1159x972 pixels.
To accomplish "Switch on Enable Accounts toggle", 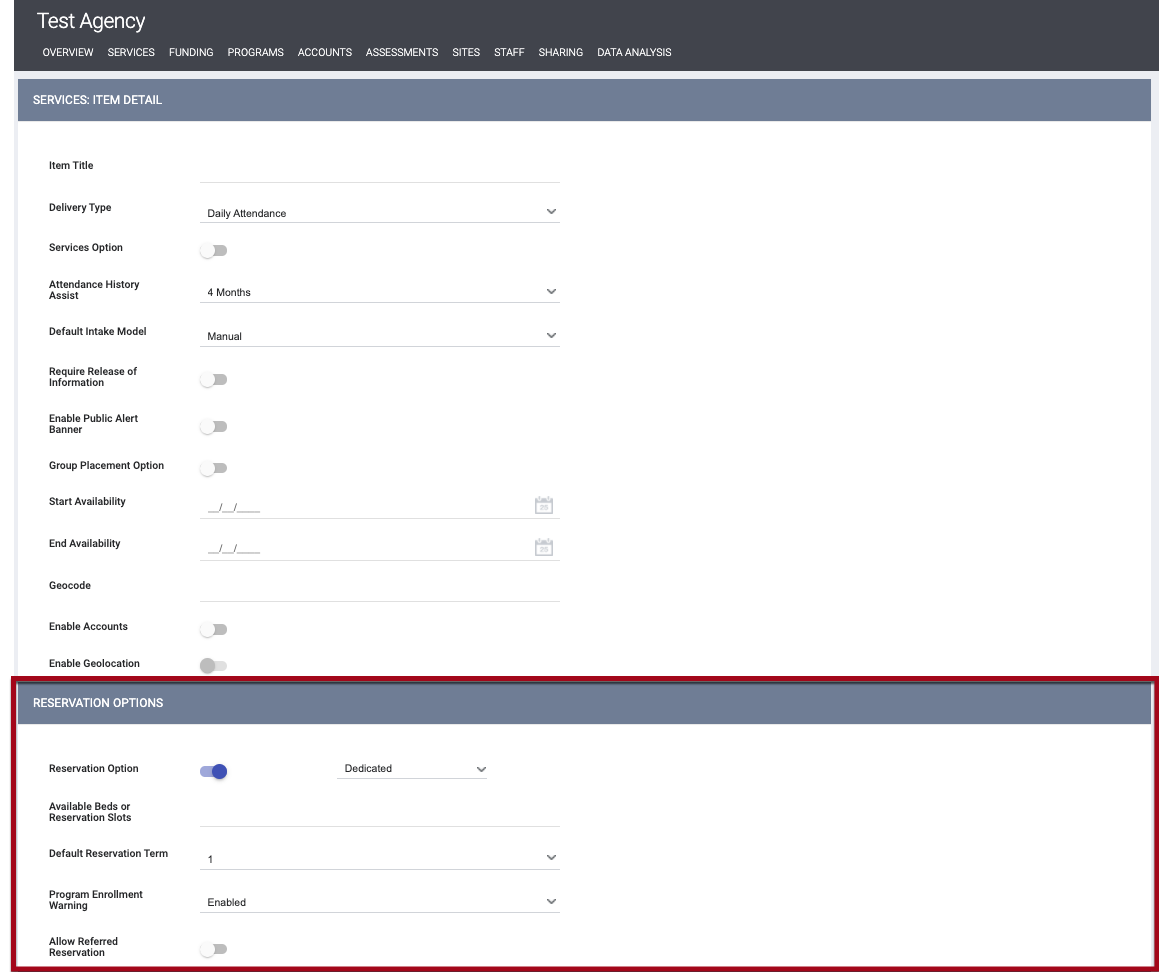I will pos(214,629).
